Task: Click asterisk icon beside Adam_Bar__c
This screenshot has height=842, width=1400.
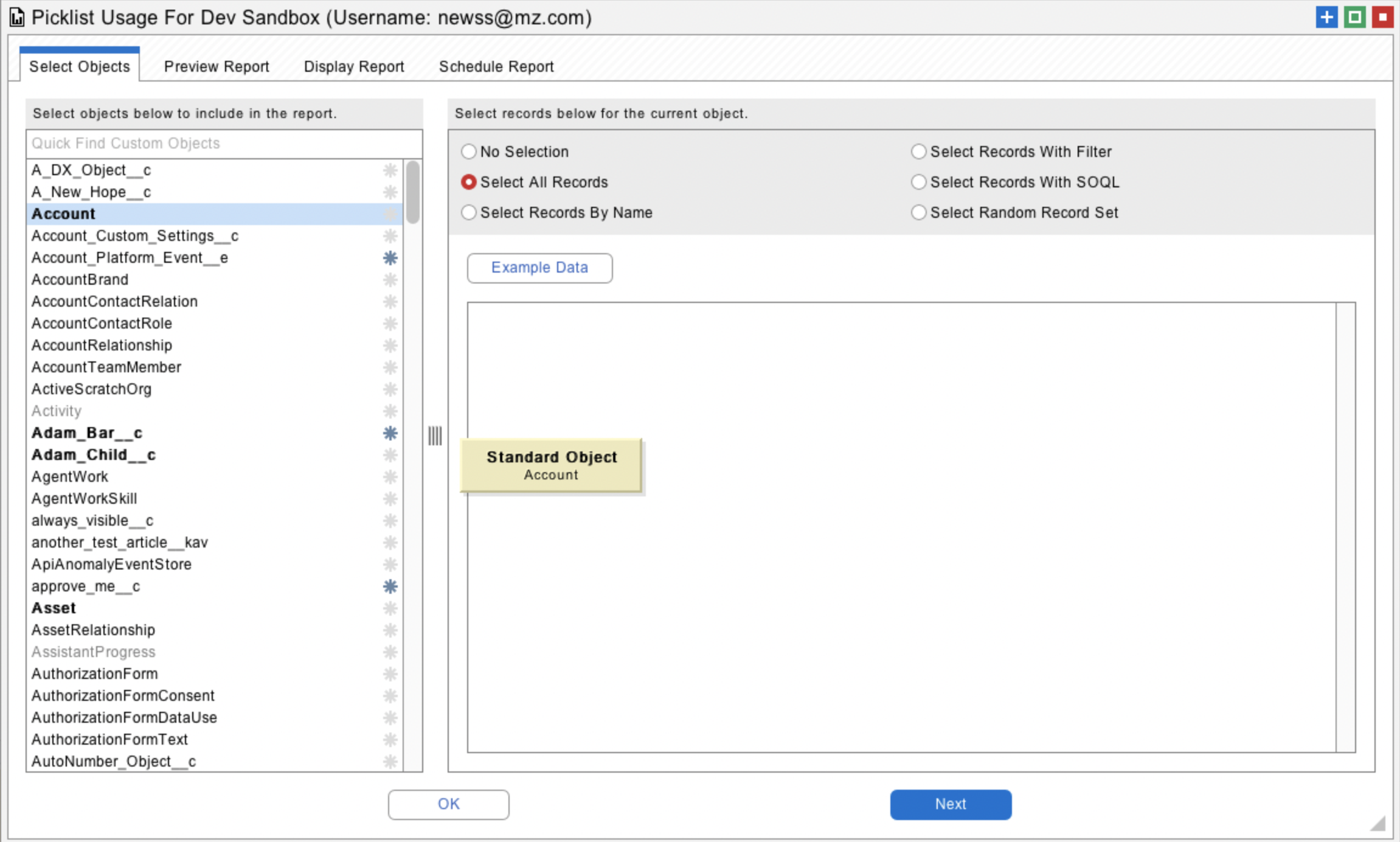Action: click(390, 433)
